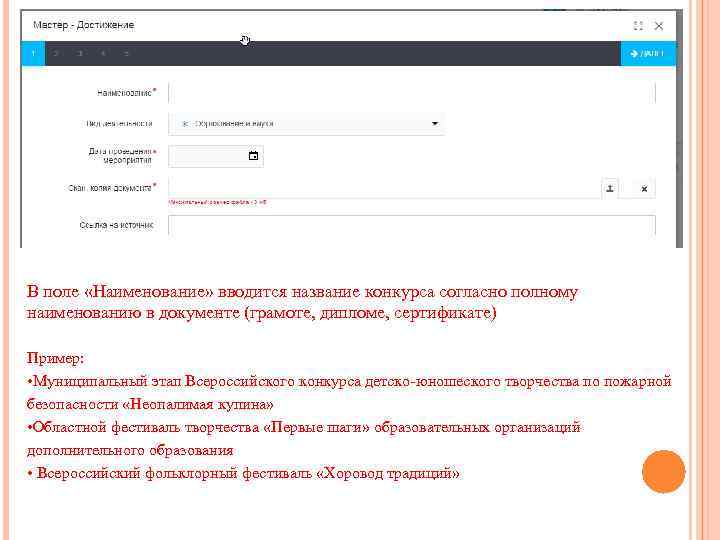Image resolution: width=720 pixels, height=540 pixels.
Task: Click the Ссылка на источник label
Action: point(116,225)
